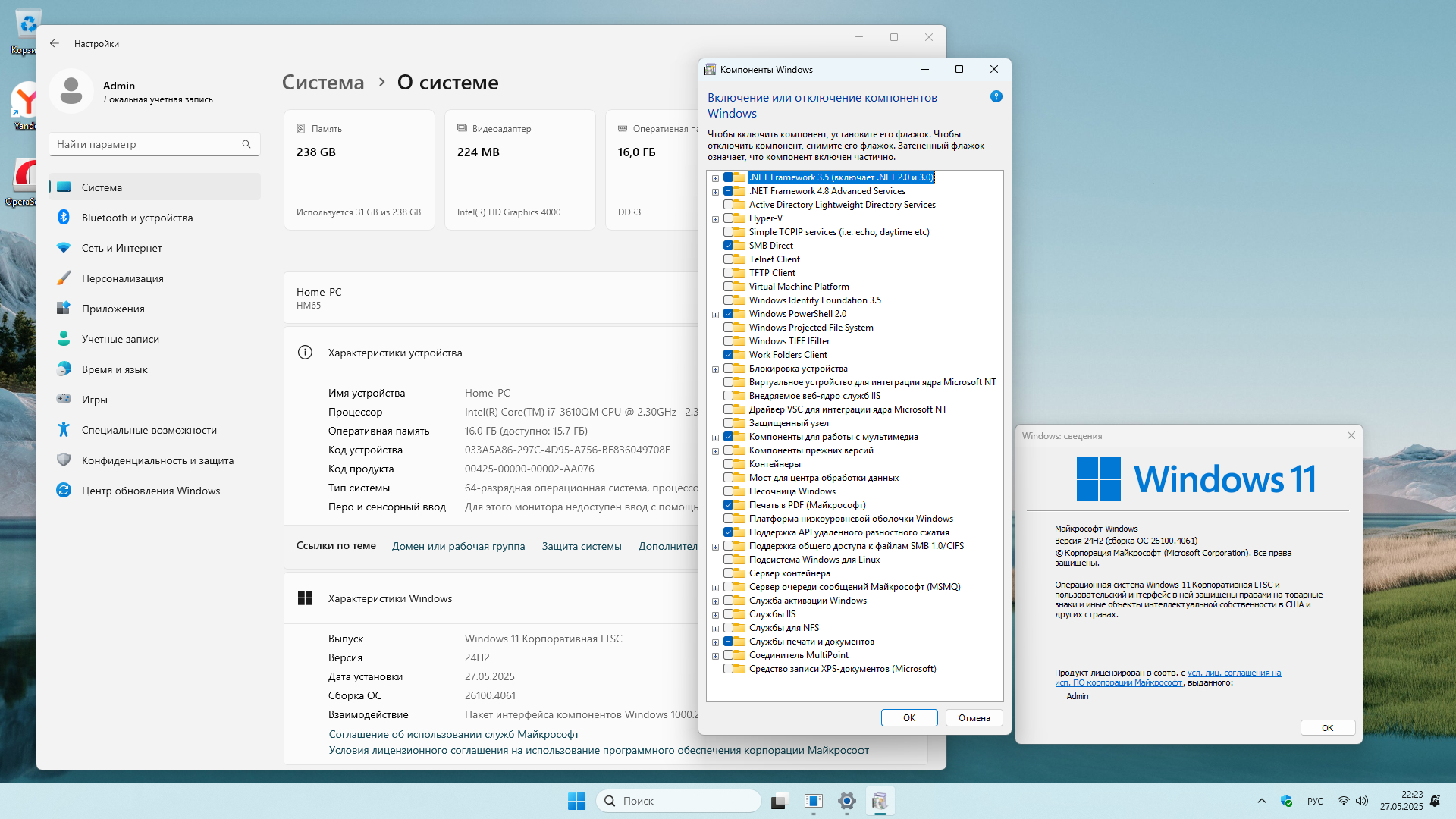1456x819 pixels.
Task: Open Центр обновления Windows section
Action: tap(150, 491)
